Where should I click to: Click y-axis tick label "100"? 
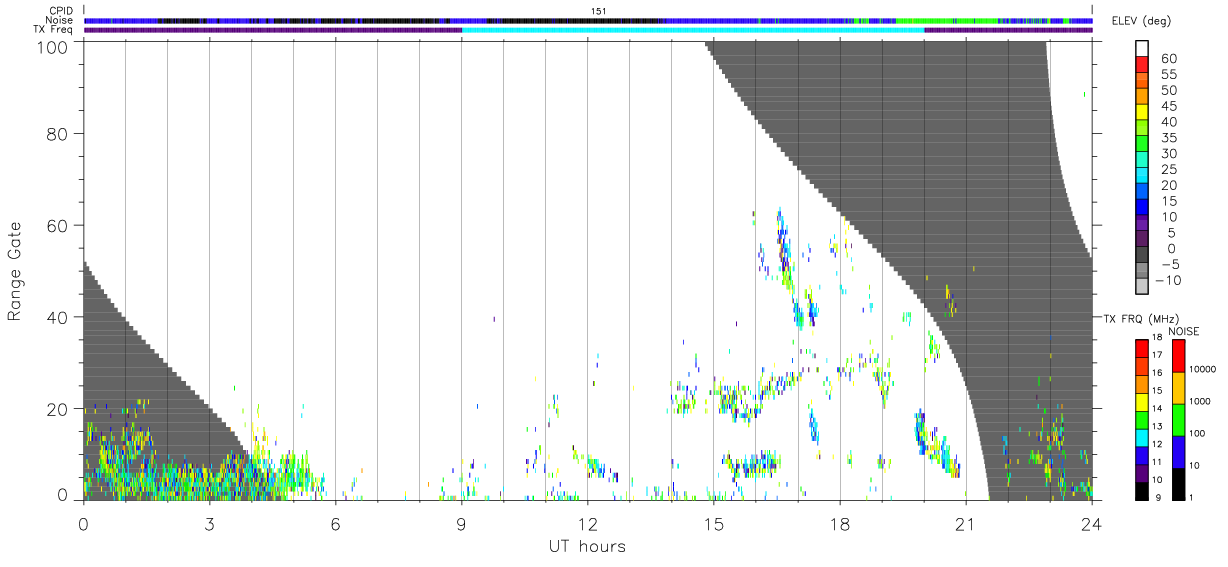(52, 46)
